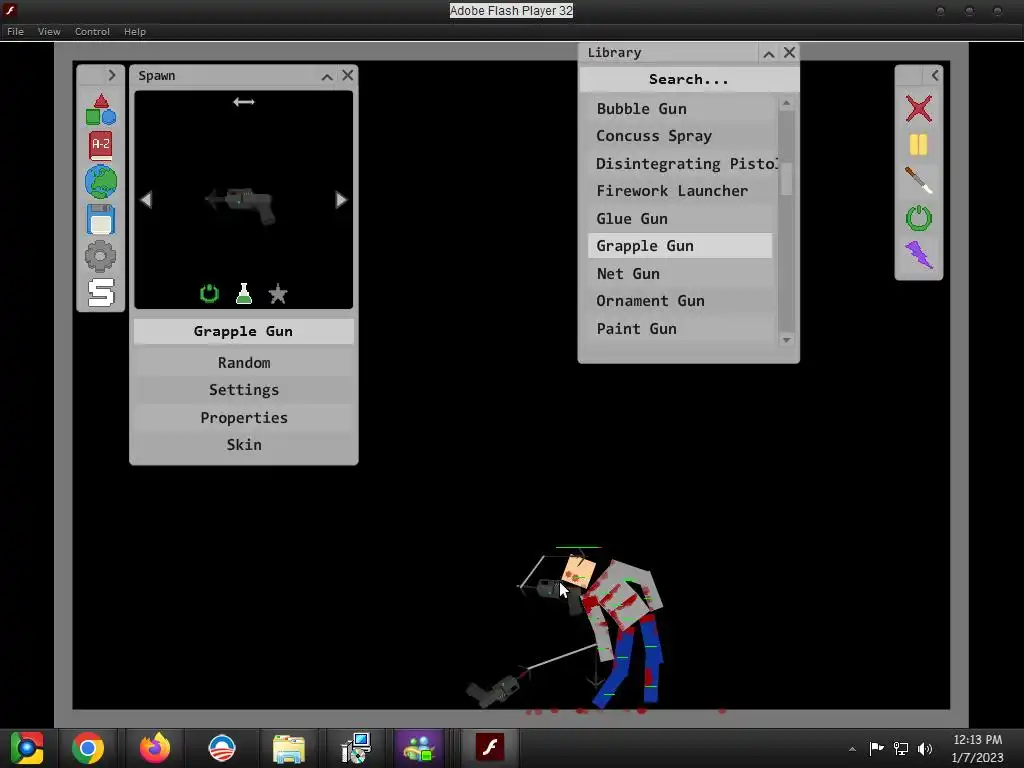Viewport: 1024px width, 768px height.
Task: Click the Random button
Action: click(x=244, y=362)
